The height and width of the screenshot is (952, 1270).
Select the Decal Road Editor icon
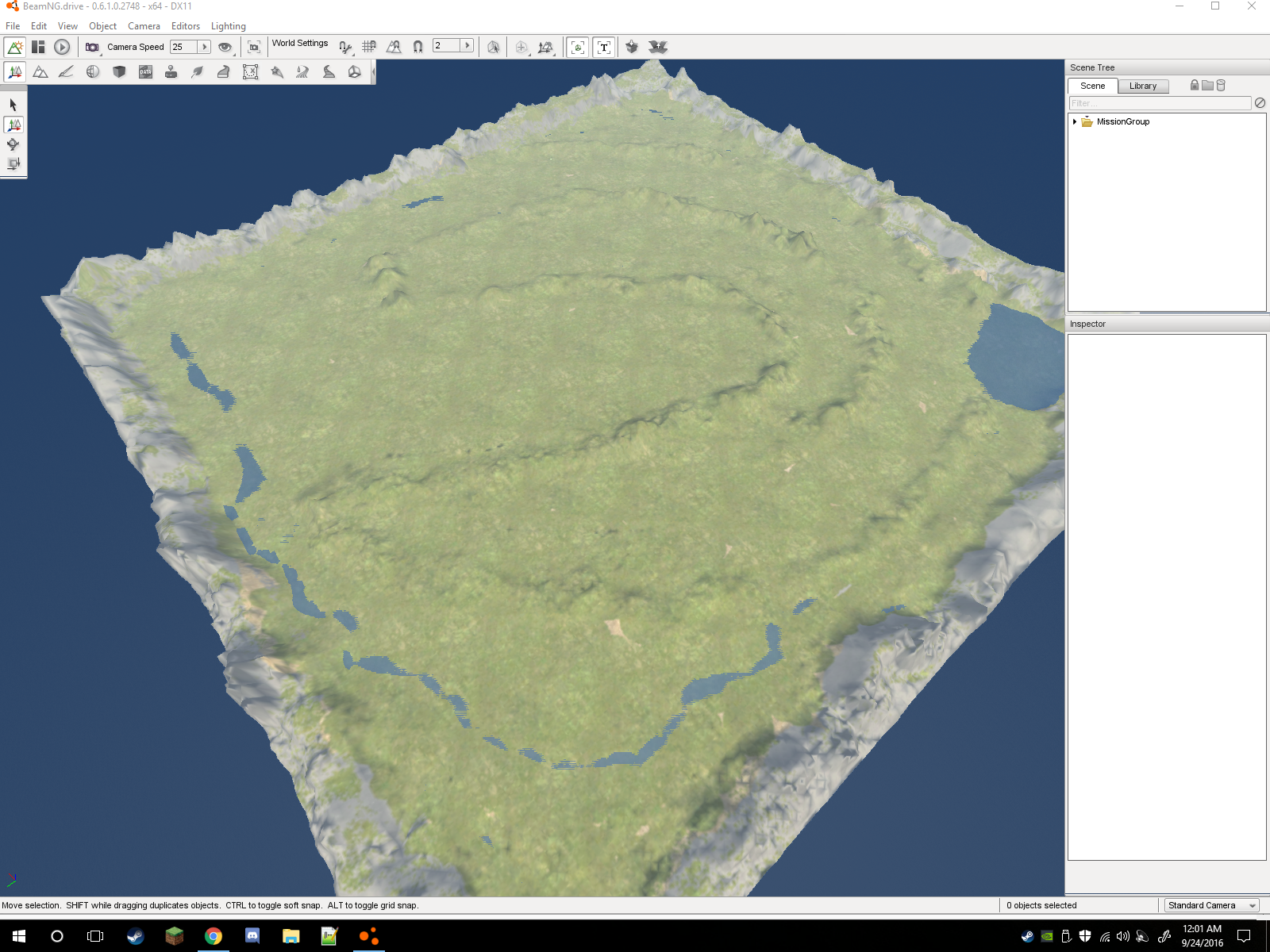(x=329, y=72)
